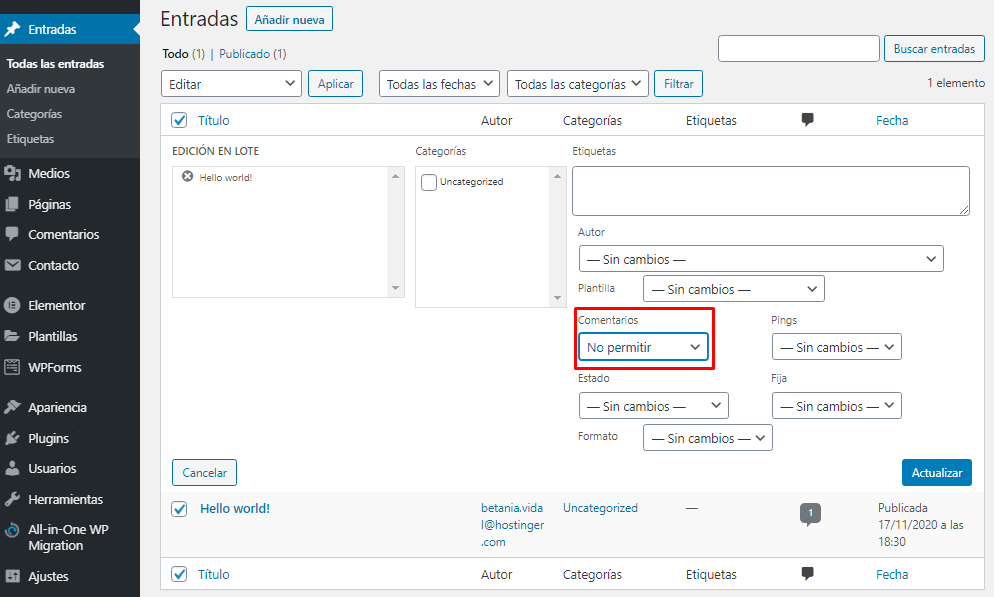This screenshot has height=597, width=994.
Task: Open the Todas las categorías dropdown
Action: 578,84
